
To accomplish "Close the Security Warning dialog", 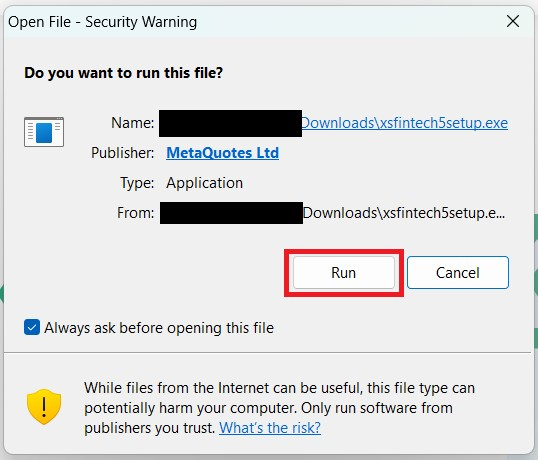I will click(x=513, y=22).
